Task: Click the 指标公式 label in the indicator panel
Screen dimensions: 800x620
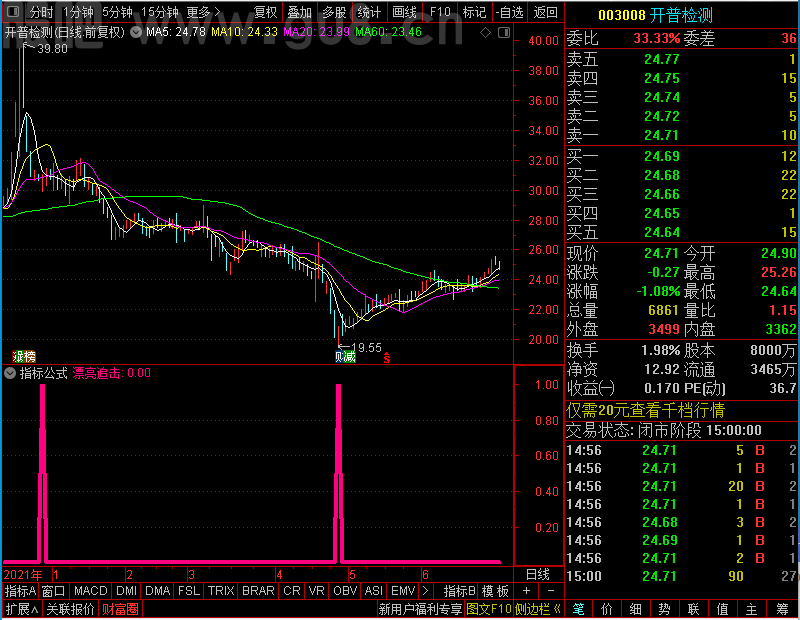Action: click(43, 373)
